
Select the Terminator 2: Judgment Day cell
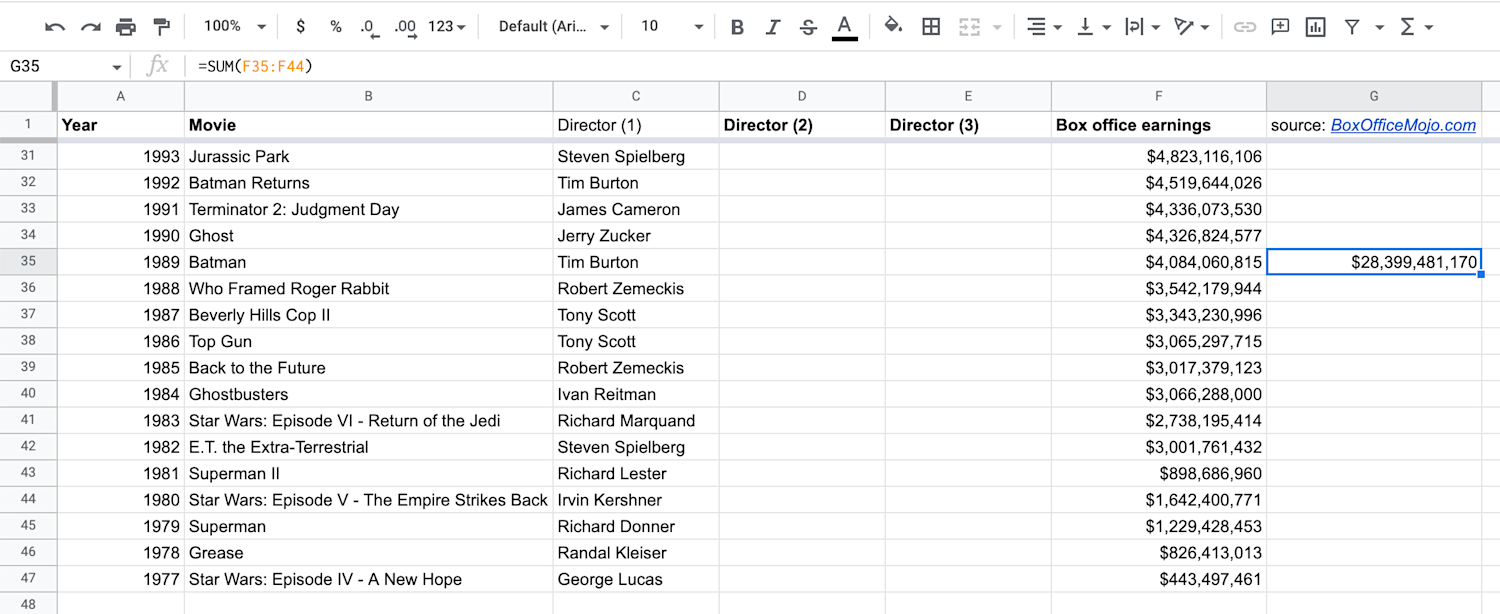369,209
